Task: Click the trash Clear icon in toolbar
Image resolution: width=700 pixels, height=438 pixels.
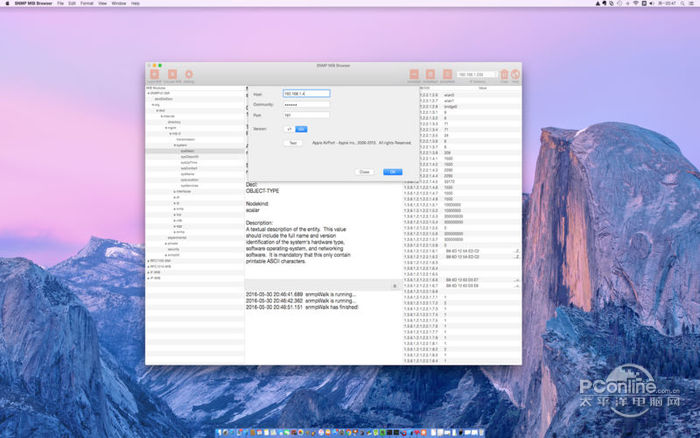Action: tap(504, 74)
